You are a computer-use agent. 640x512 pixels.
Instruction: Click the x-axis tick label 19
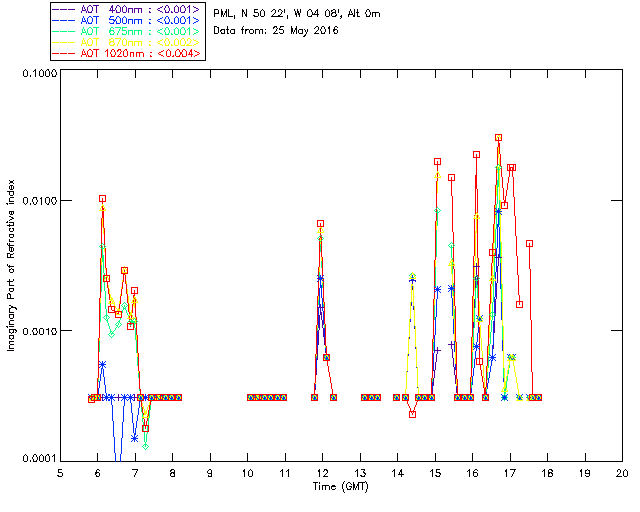(585, 473)
